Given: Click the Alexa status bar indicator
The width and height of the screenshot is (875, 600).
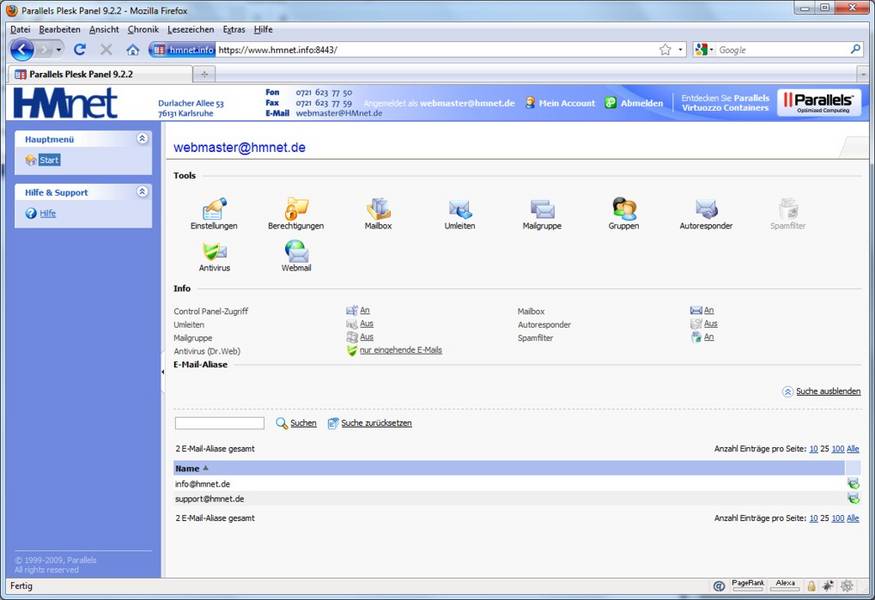Looking at the screenshot, I should (785, 585).
